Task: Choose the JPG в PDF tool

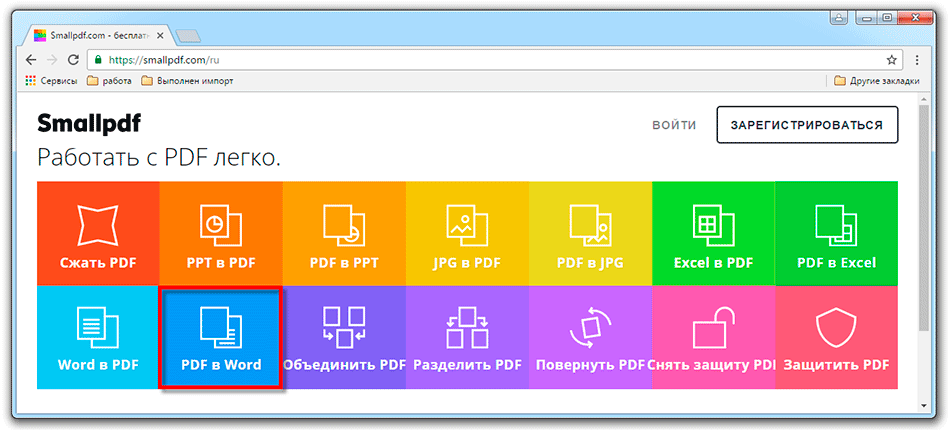Action: click(x=467, y=233)
